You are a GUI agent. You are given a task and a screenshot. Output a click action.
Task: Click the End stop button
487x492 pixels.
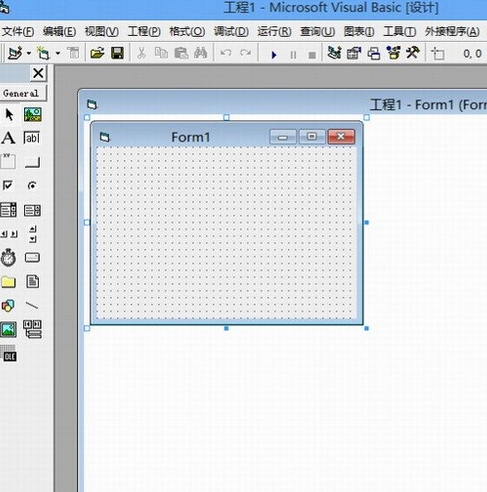(x=312, y=55)
